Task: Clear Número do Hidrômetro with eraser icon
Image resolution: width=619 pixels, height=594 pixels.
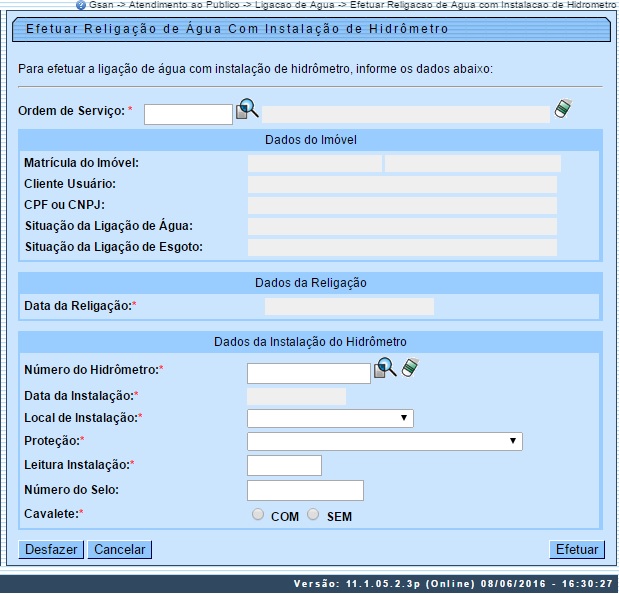Action: click(x=409, y=369)
